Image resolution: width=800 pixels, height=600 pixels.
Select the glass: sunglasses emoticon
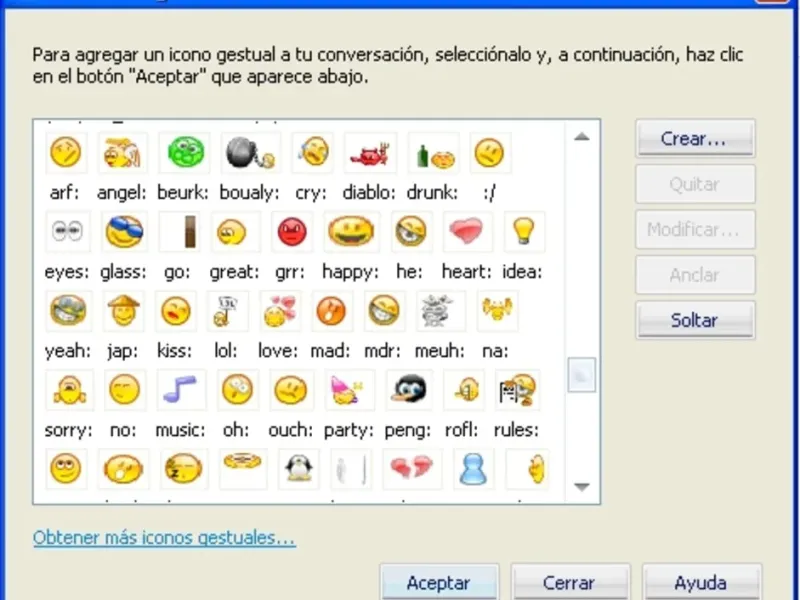124,232
